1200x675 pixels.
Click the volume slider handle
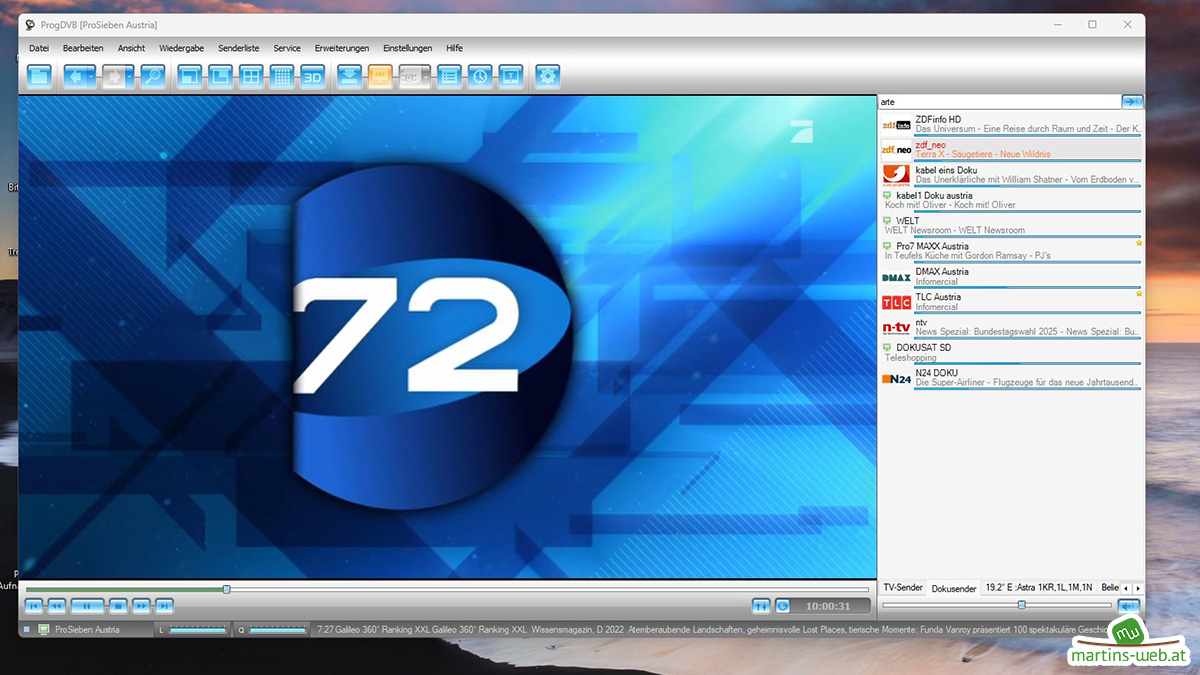pyautogui.click(x=1021, y=605)
